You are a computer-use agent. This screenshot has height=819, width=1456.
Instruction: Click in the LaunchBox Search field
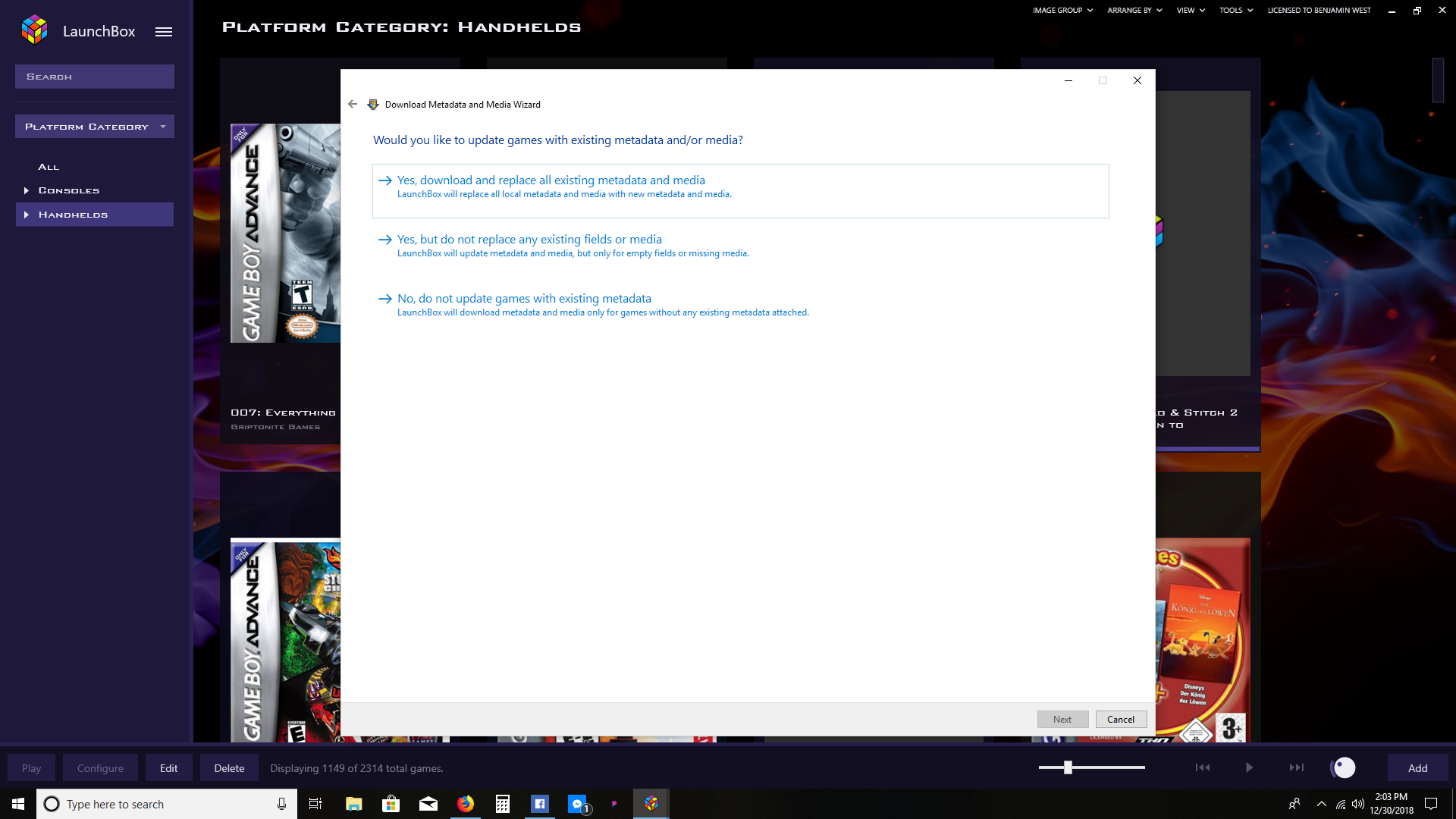(x=95, y=77)
